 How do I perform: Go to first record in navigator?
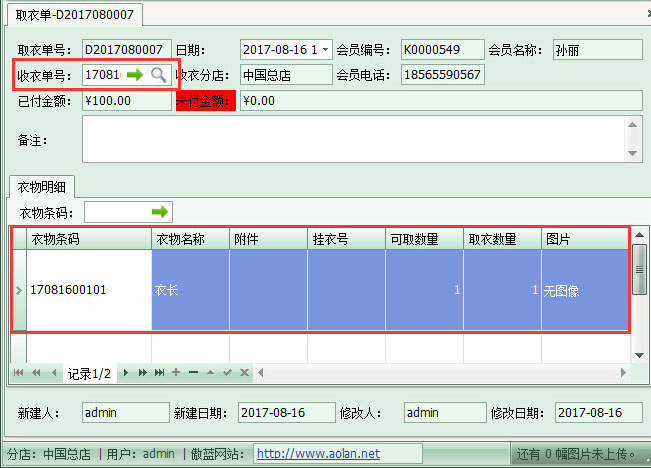[19, 372]
